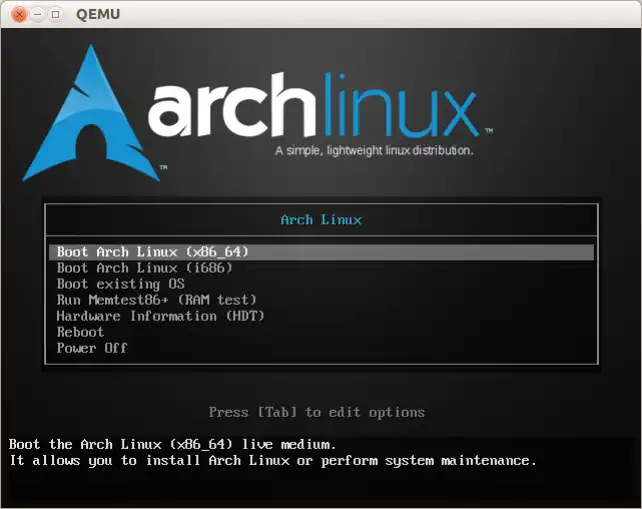Maximize the QEMU window

coord(55,14)
